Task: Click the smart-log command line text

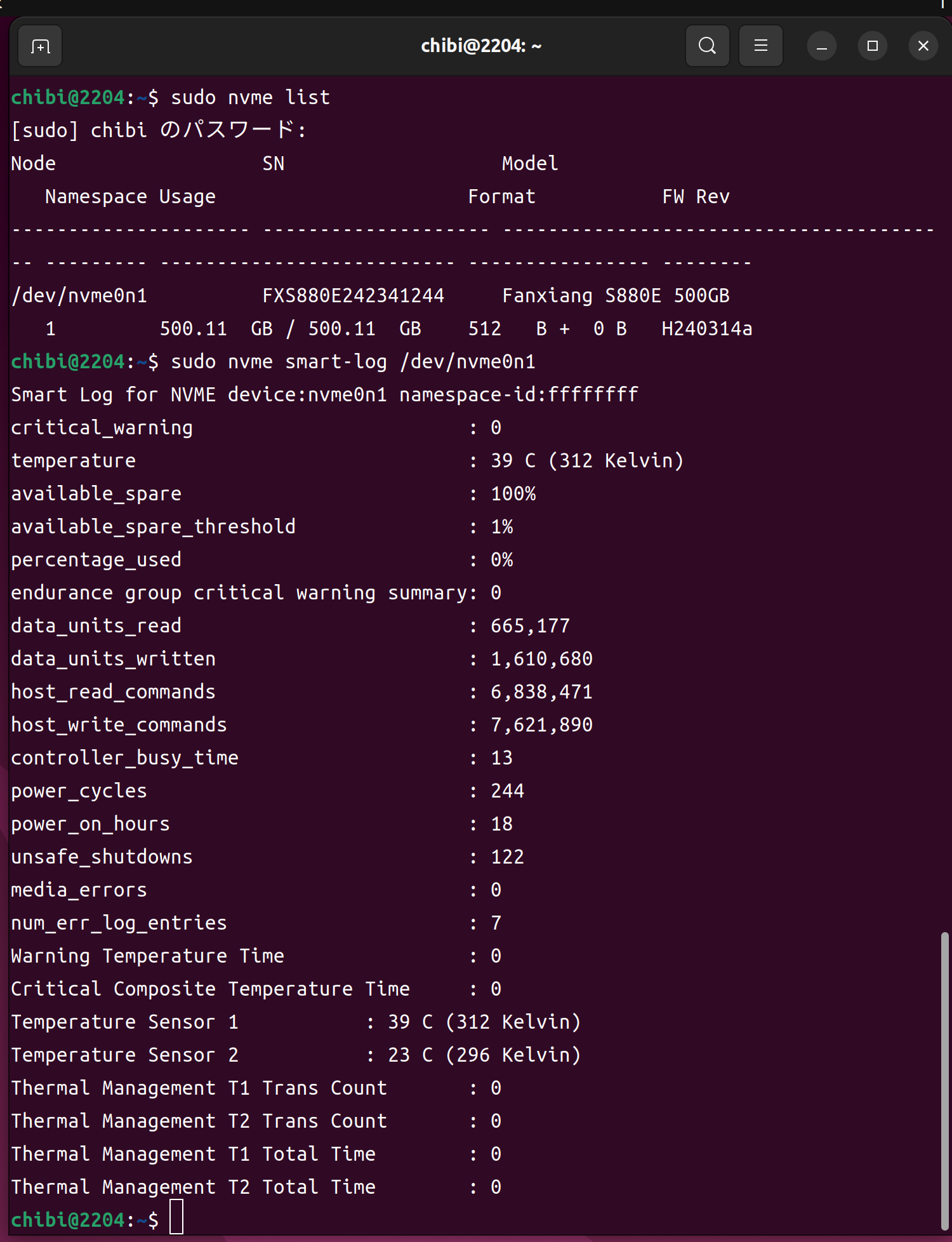Action: [x=353, y=362]
